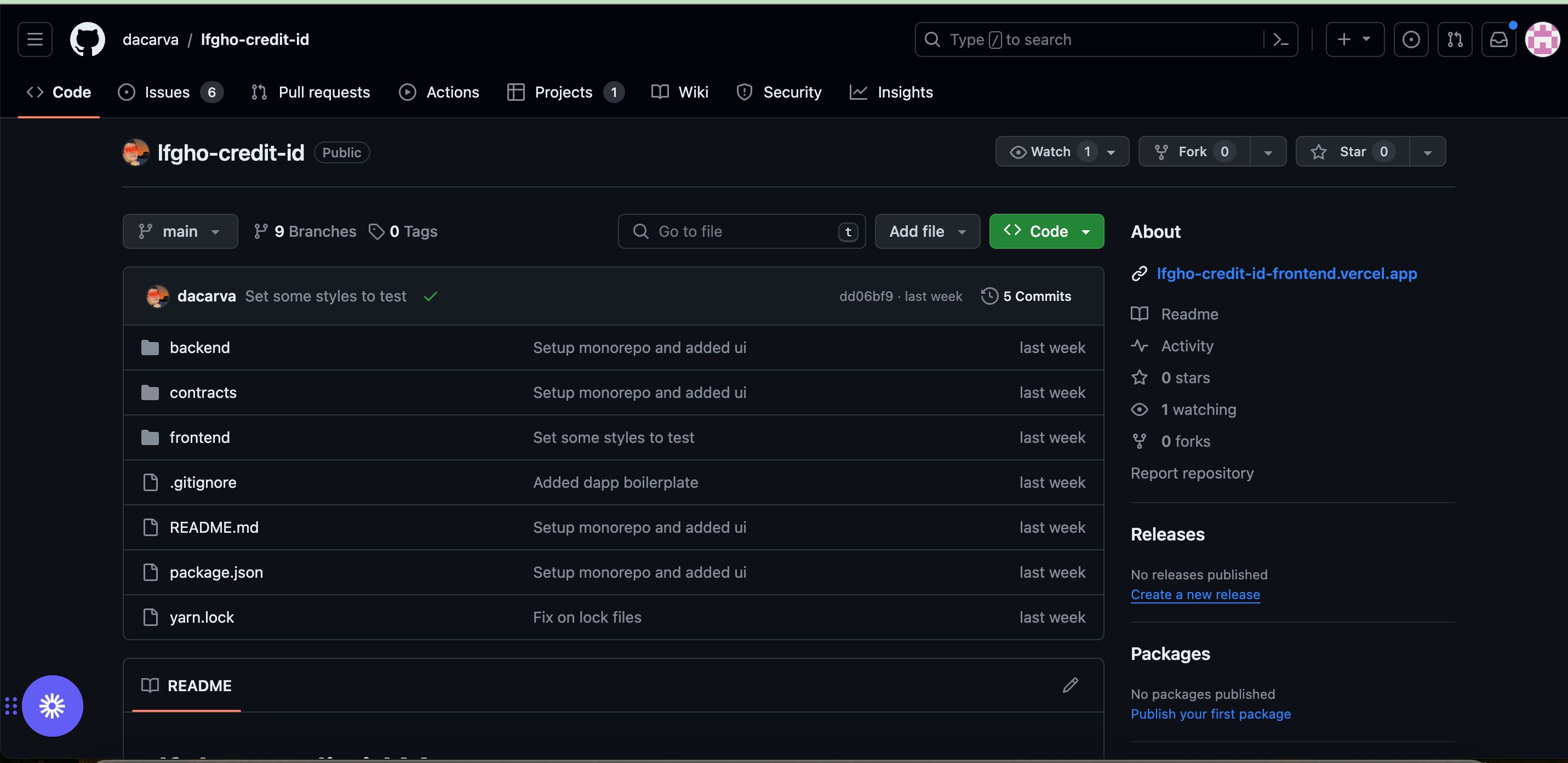The width and height of the screenshot is (1568, 763).
Task: Select the README tab in file viewer
Action: coord(186,686)
